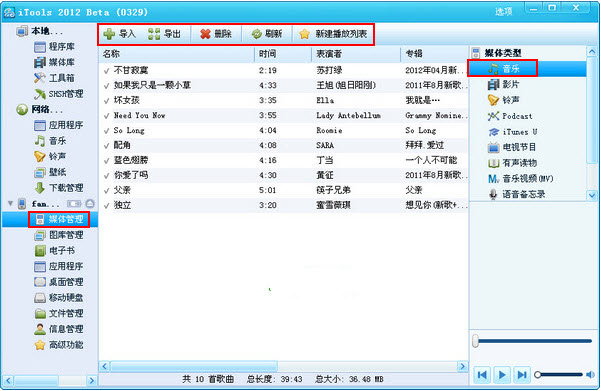Screen dimensions: 601x391
Task: Open 文件管理 file manager
Action: coord(59,313)
